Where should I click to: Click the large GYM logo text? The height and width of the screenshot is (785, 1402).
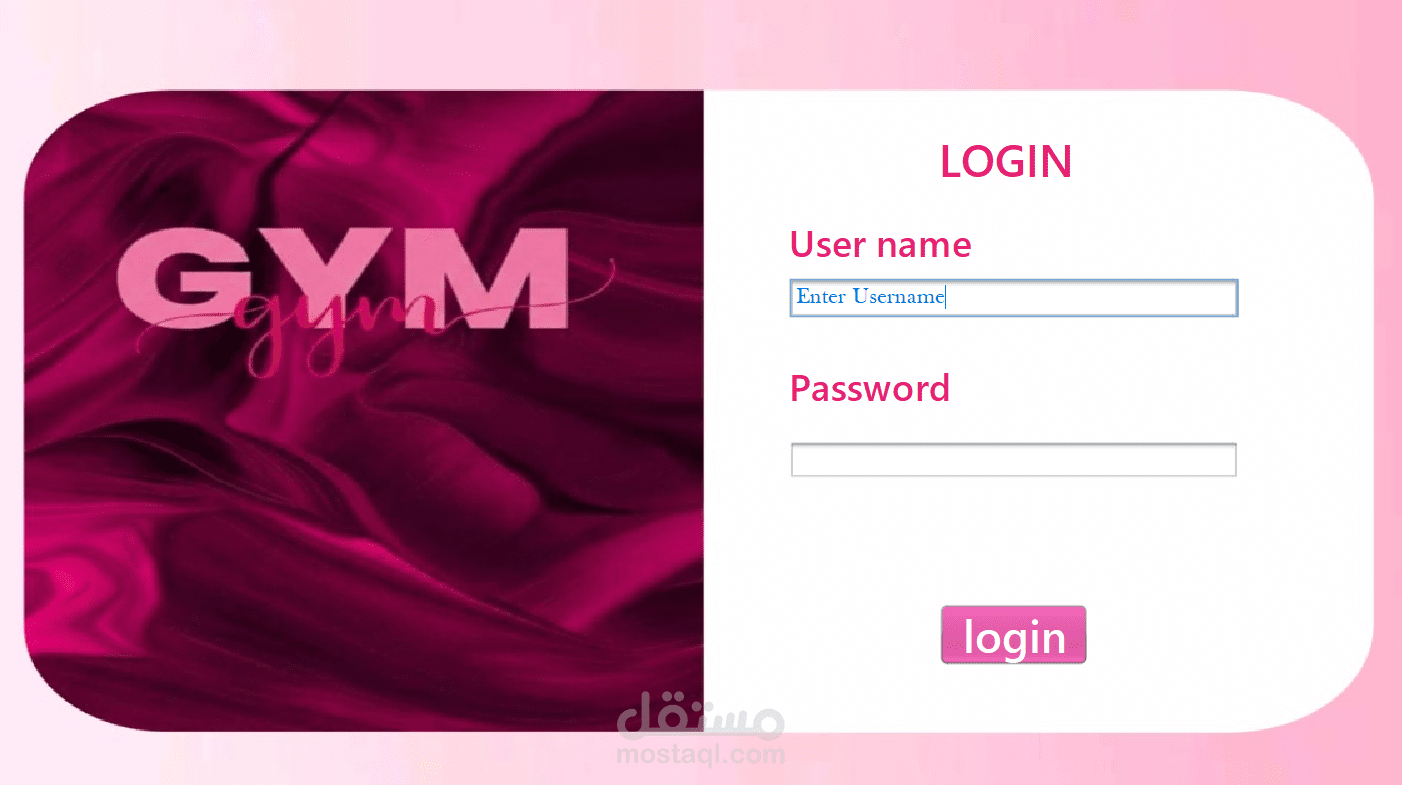click(343, 279)
